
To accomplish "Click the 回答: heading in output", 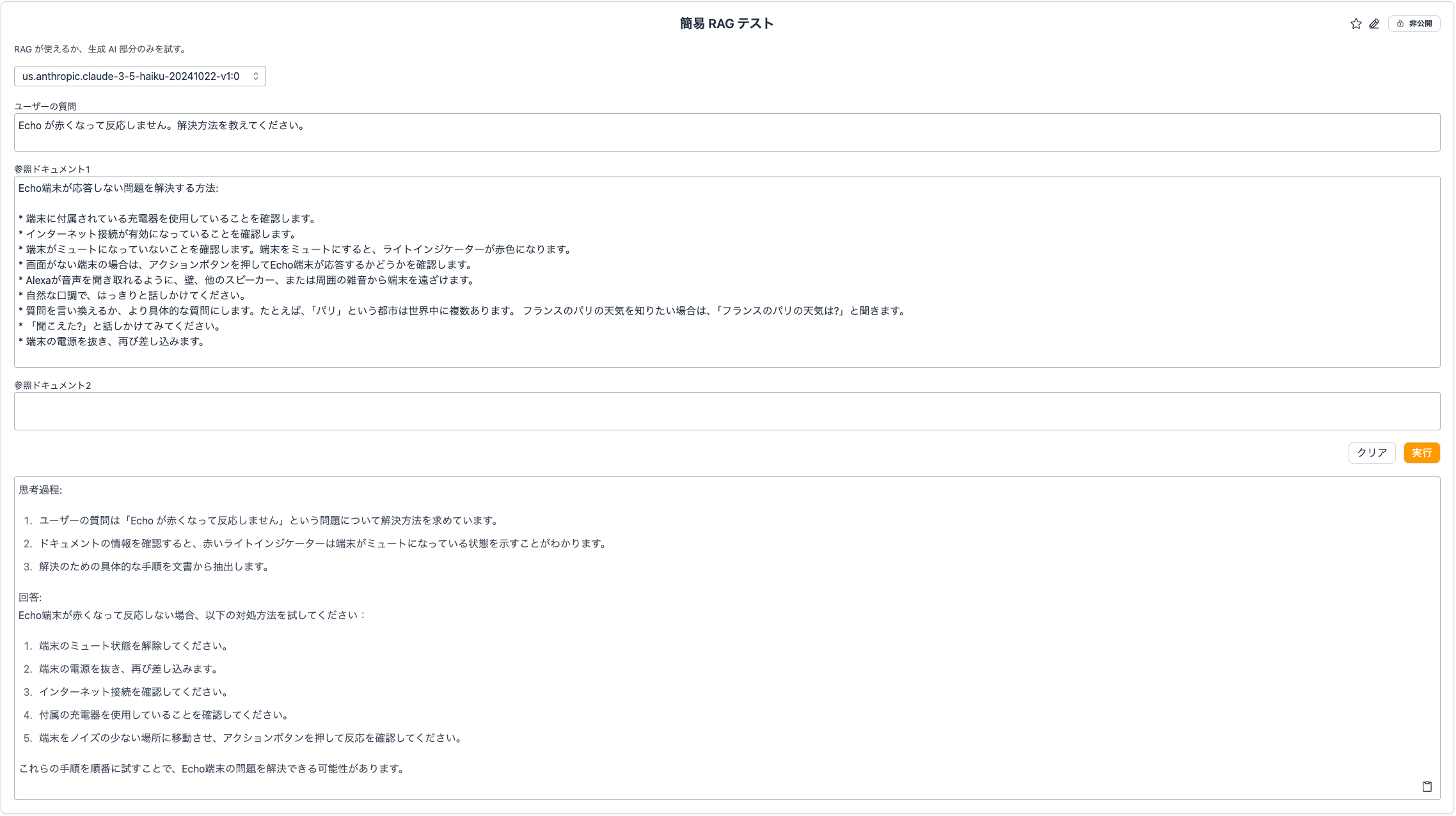I will point(30,597).
